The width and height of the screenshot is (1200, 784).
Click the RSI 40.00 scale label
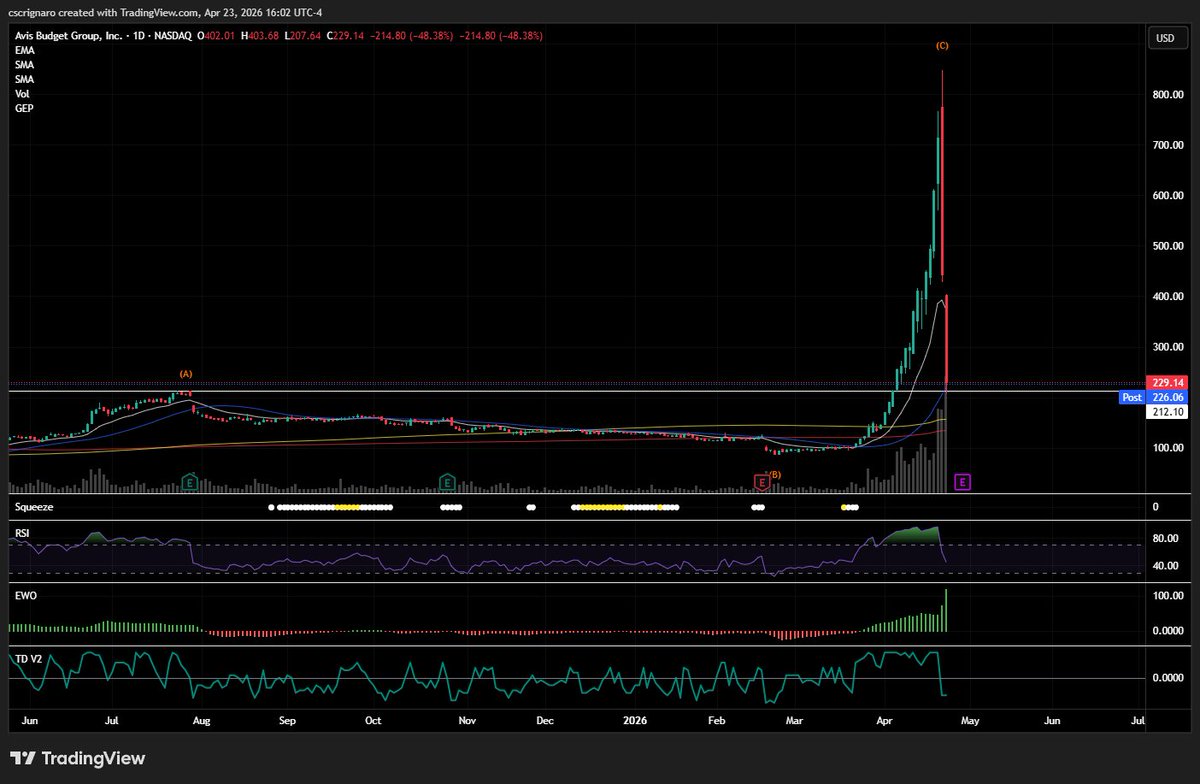[x=1166, y=566]
